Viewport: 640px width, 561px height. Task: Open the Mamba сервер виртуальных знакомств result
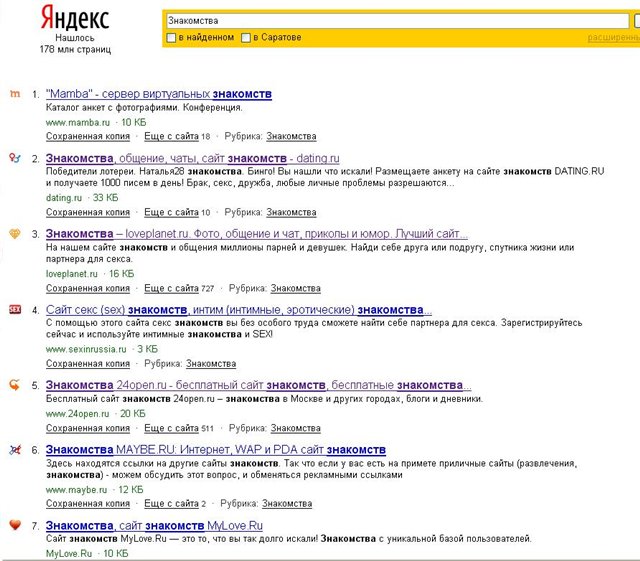click(x=159, y=94)
